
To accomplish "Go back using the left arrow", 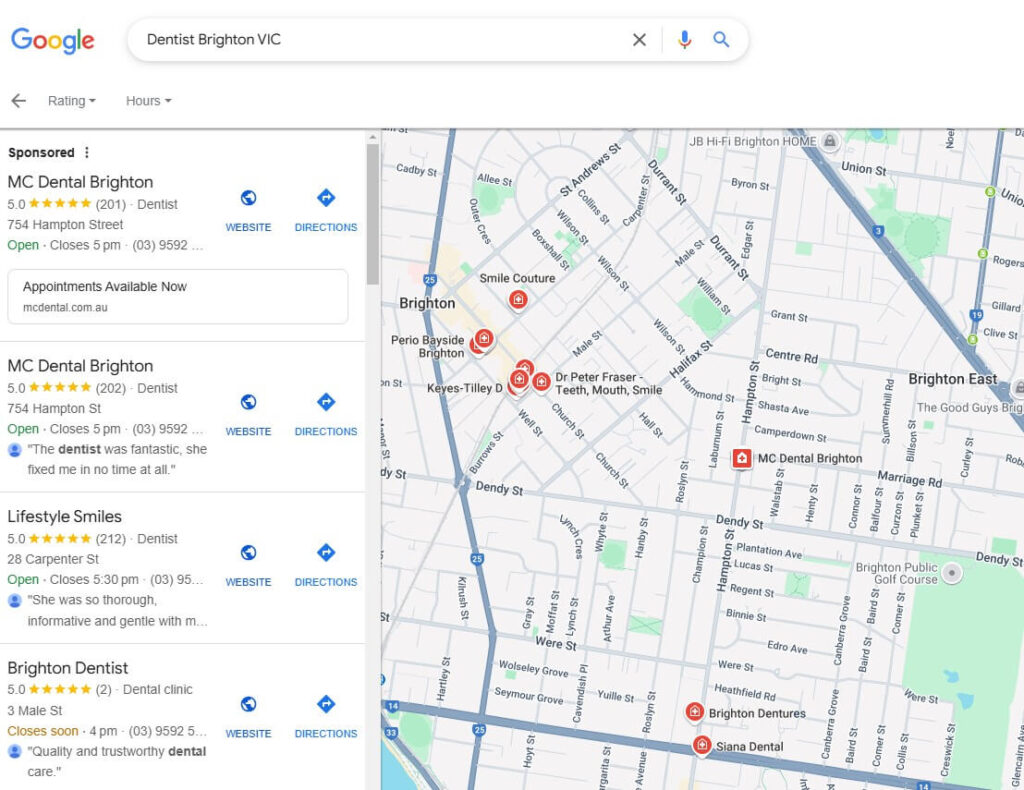I will (18, 101).
